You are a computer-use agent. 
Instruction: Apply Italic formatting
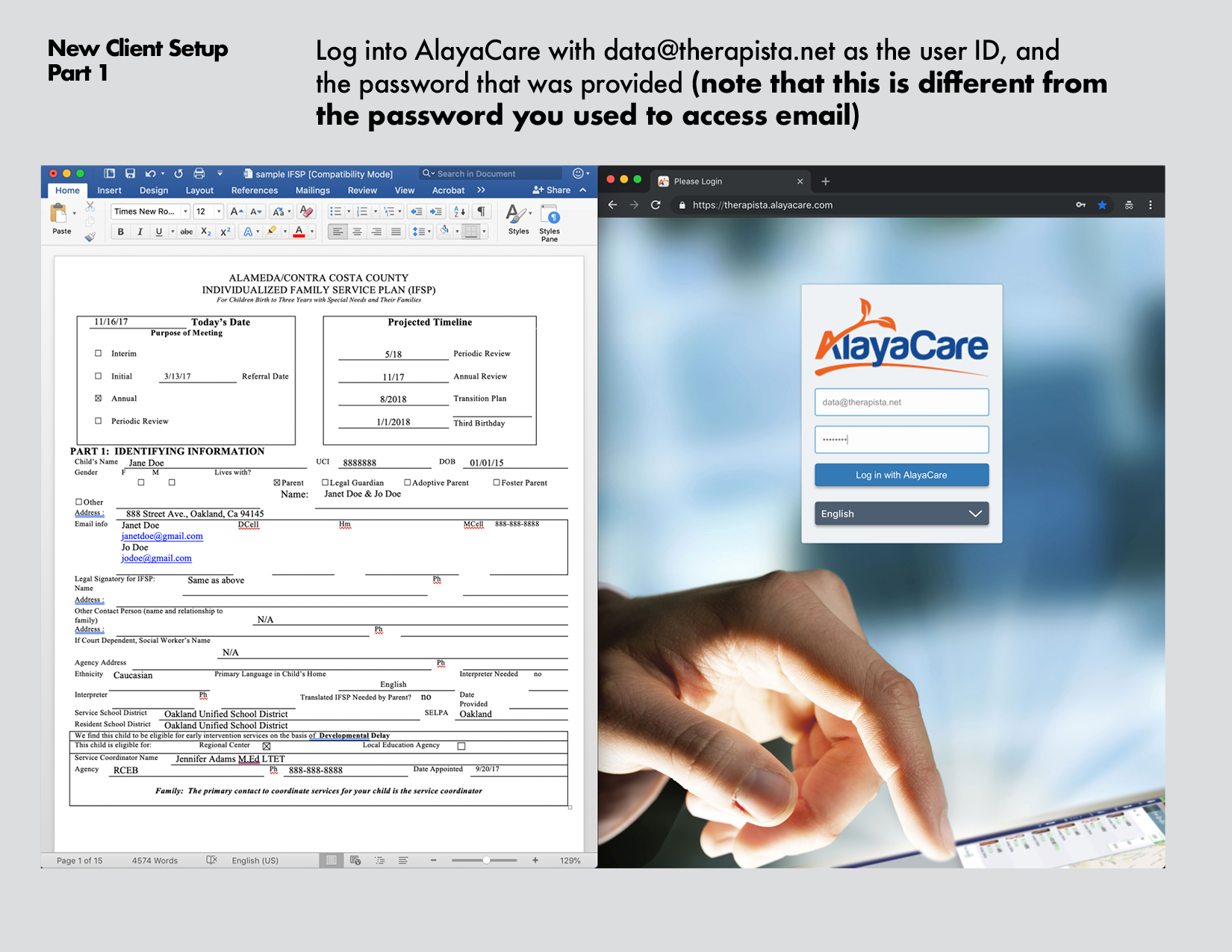point(140,231)
